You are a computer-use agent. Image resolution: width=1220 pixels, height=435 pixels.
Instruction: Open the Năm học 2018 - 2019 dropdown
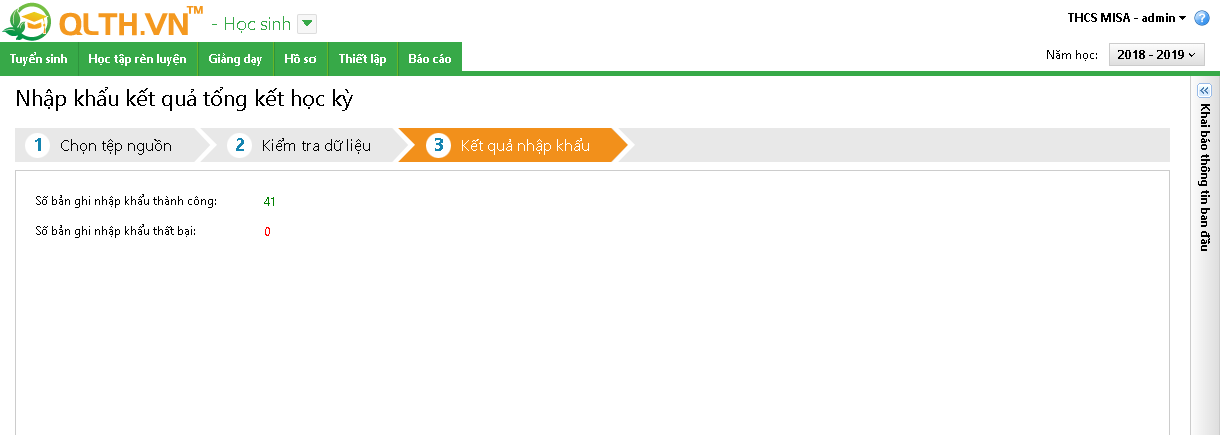(x=1156, y=55)
